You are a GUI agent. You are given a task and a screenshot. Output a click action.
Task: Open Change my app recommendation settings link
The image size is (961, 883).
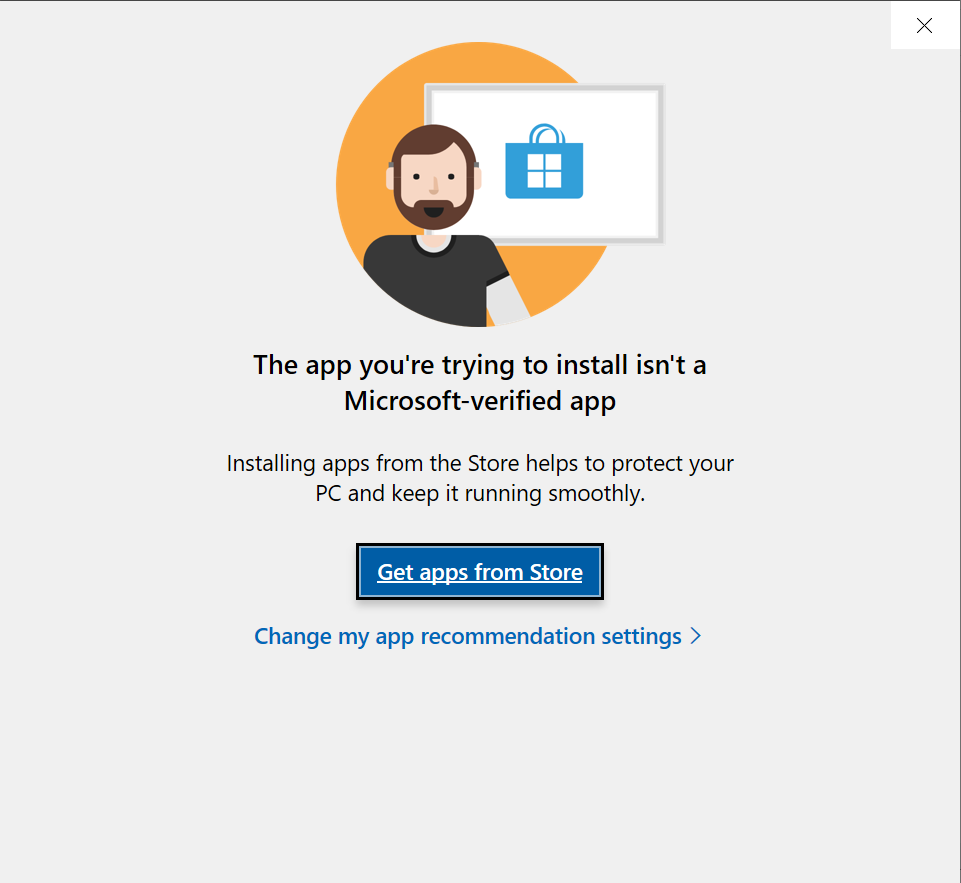(x=478, y=636)
